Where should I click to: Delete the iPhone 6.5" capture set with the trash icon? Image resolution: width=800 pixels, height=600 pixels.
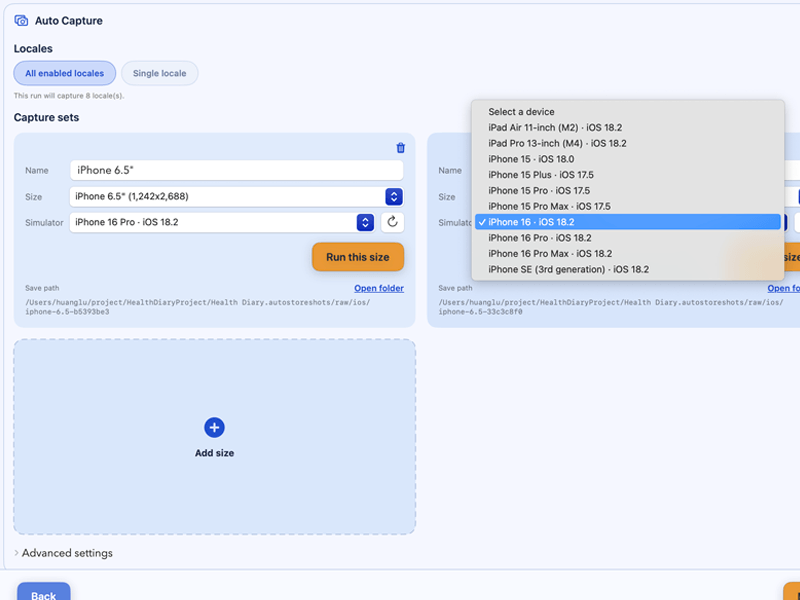tap(401, 148)
